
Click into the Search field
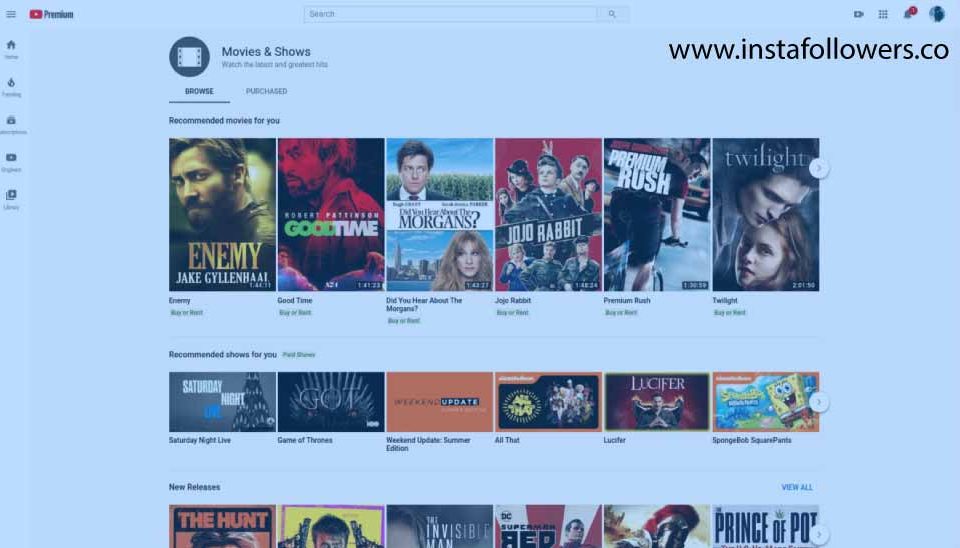pos(450,14)
